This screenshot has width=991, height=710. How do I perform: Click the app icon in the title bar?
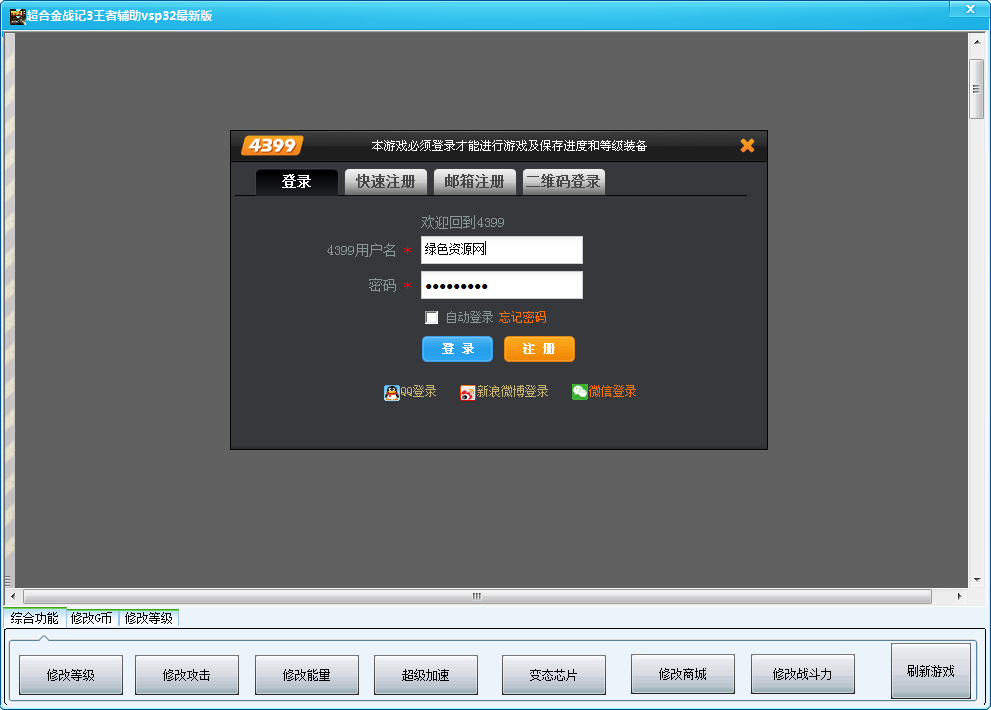pyautogui.click(x=15, y=10)
